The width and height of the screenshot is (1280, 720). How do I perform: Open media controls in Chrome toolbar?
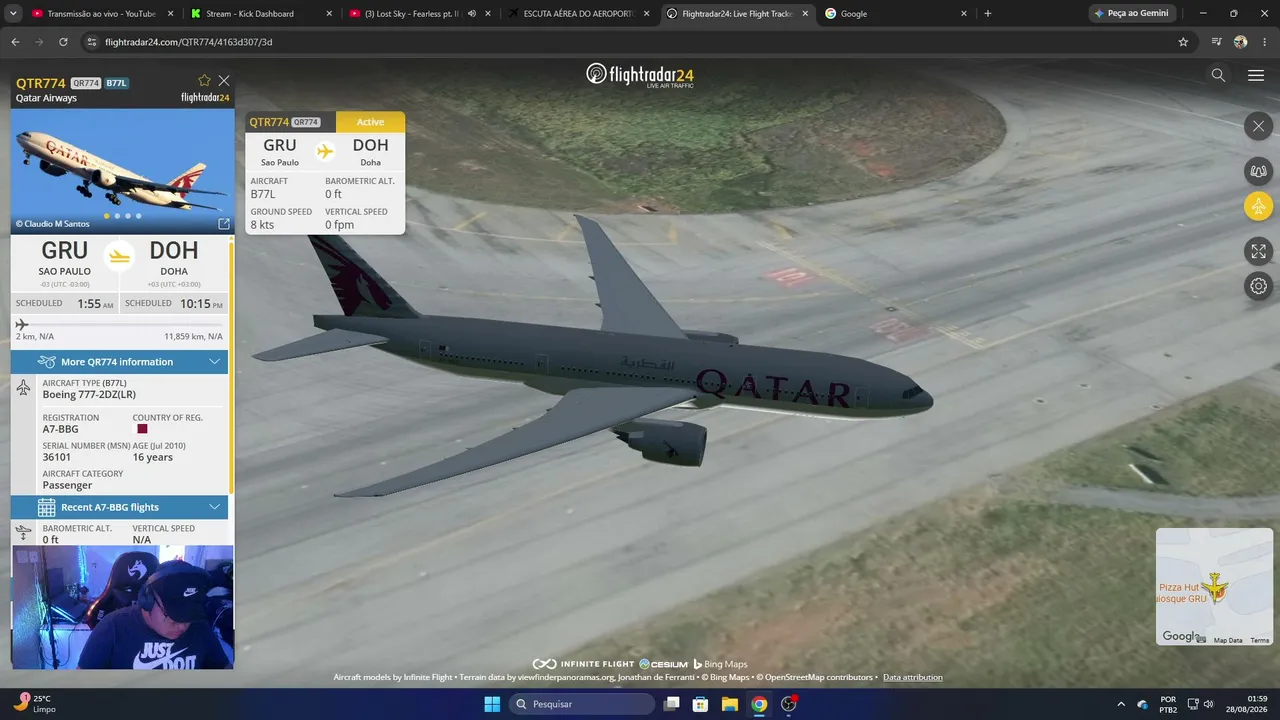(1216, 42)
